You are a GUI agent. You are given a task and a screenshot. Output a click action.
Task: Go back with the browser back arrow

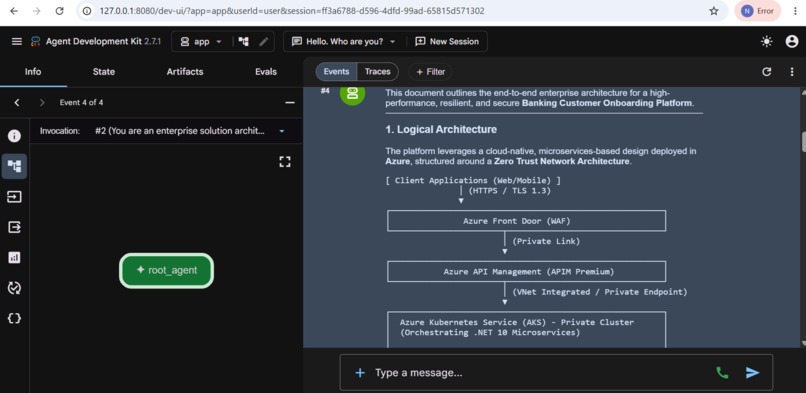click(14, 11)
